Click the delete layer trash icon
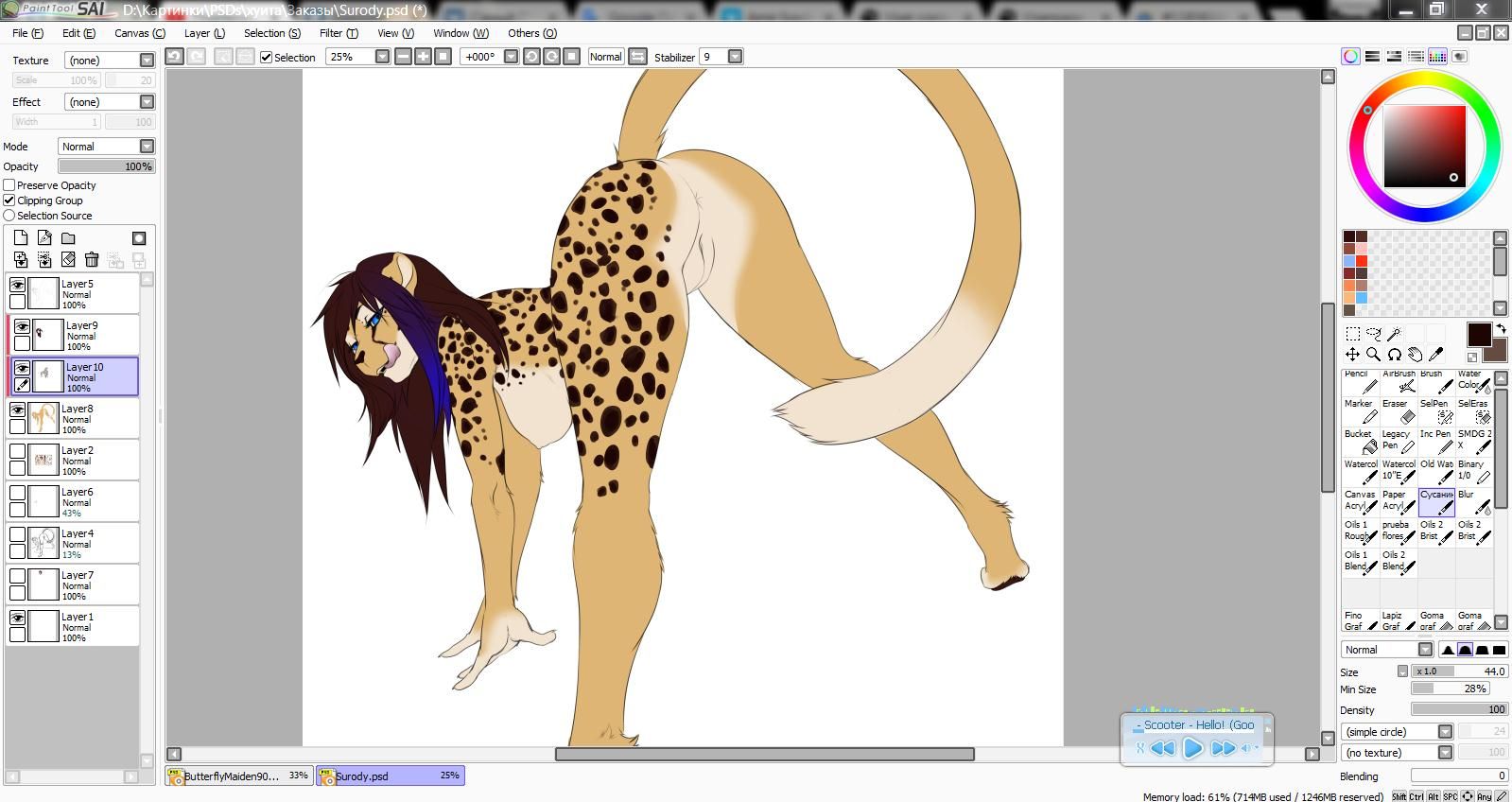The width and height of the screenshot is (1512, 802). [92, 259]
